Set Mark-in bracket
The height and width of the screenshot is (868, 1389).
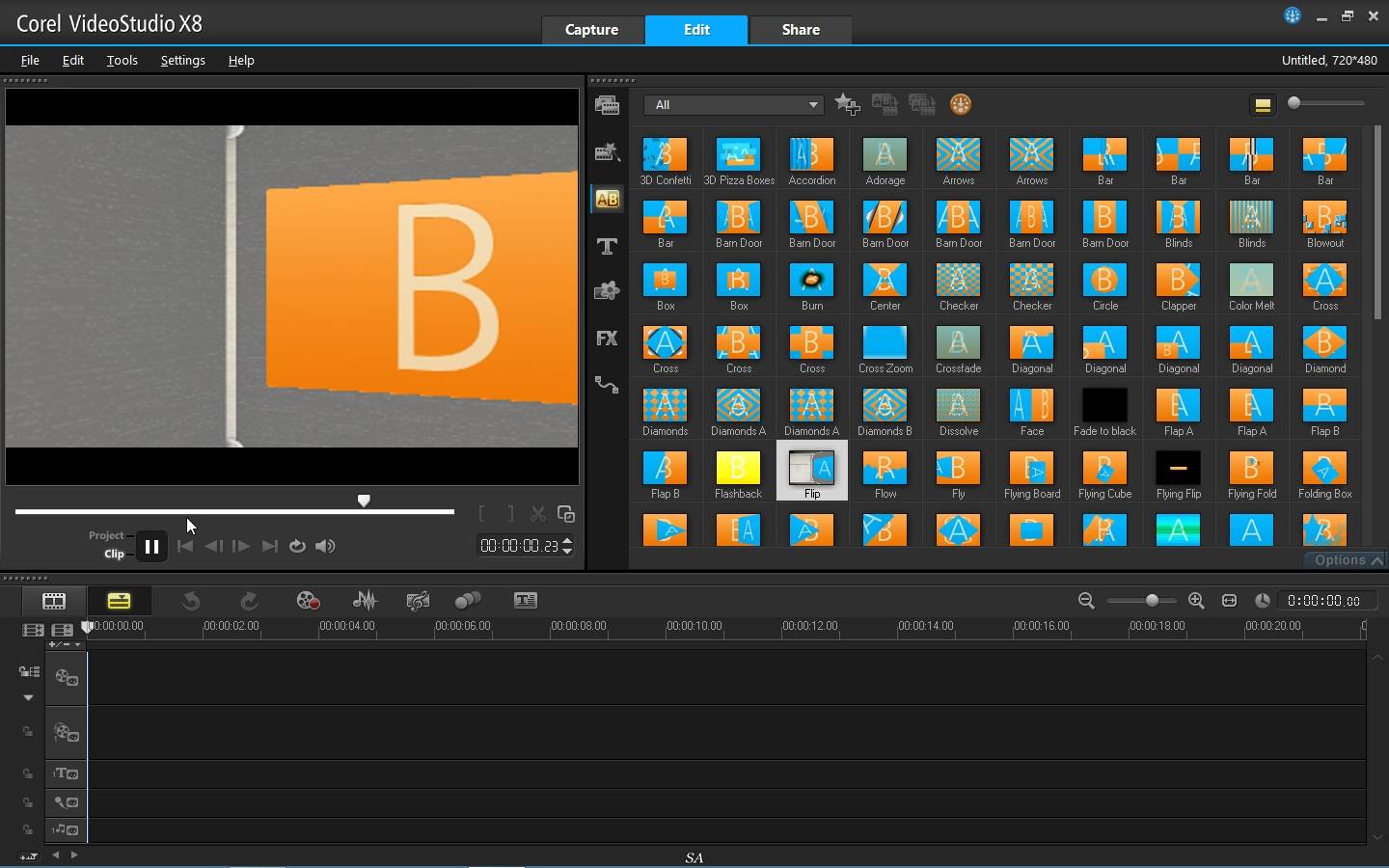click(482, 514)
